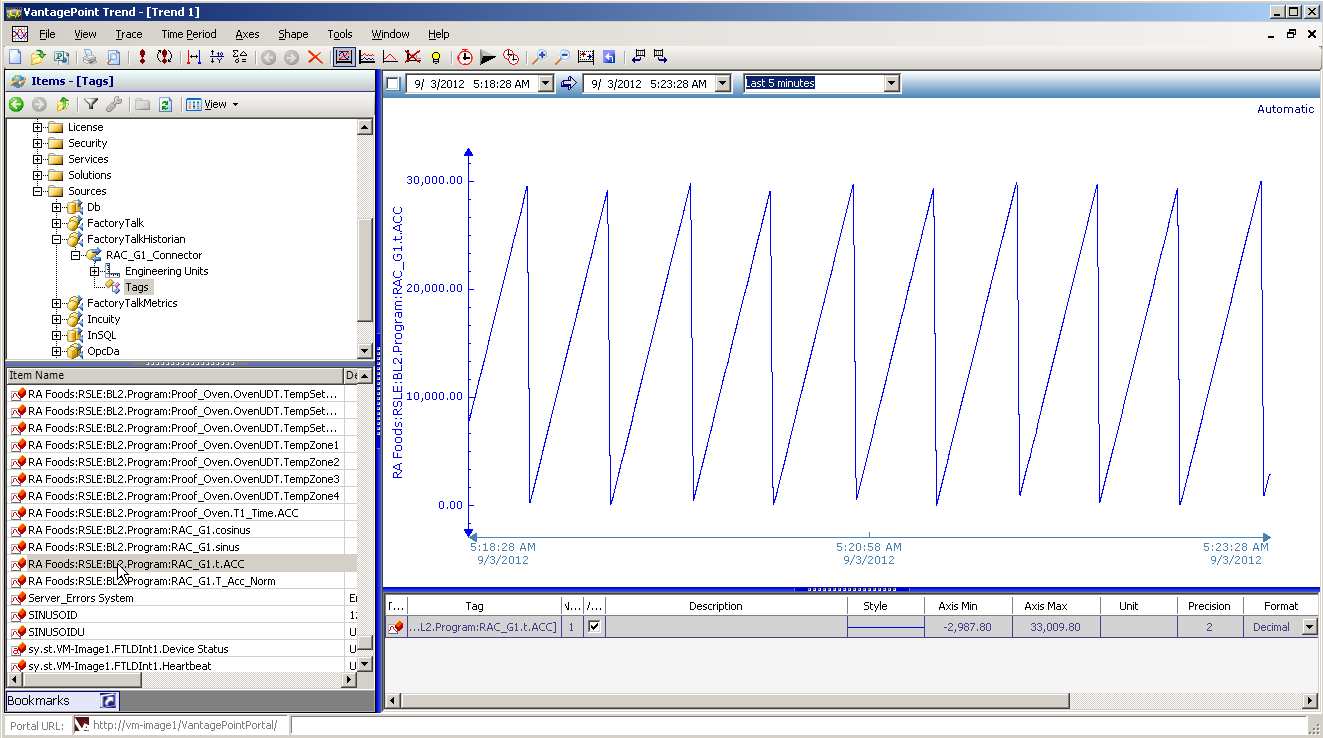The width and height of the screenshot is (1323, 738).
Task: Select the Proof_Oven.T1_Time.ACC tag
Action: [163, 513]
